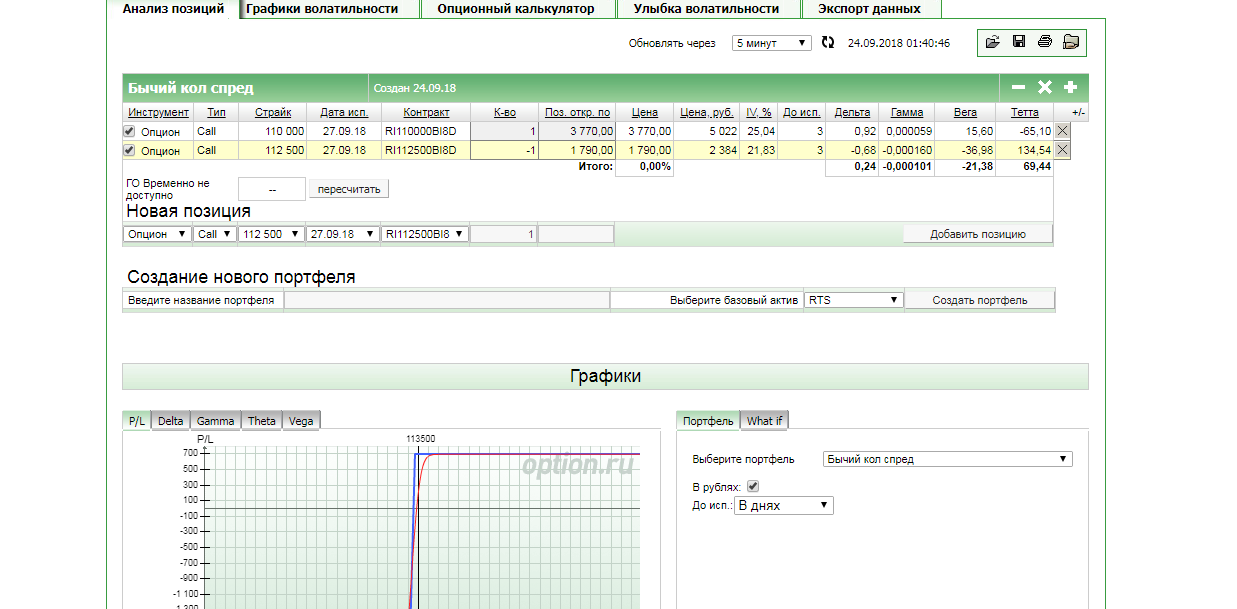The image size is (1237, 609).
Task: Uncheck the 112 500 Call option checkbox
Action: (129, 151)
